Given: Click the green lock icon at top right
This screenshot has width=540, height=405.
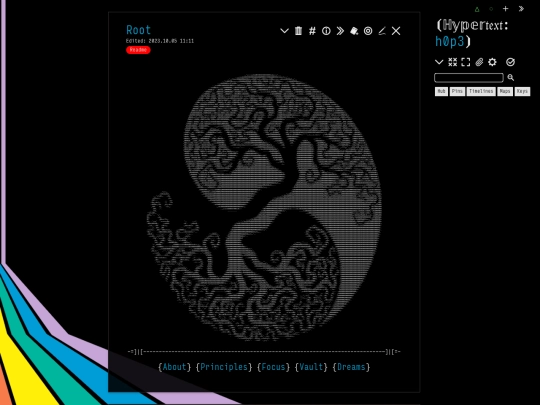Looking at the screenshot, I should [477, 9].
